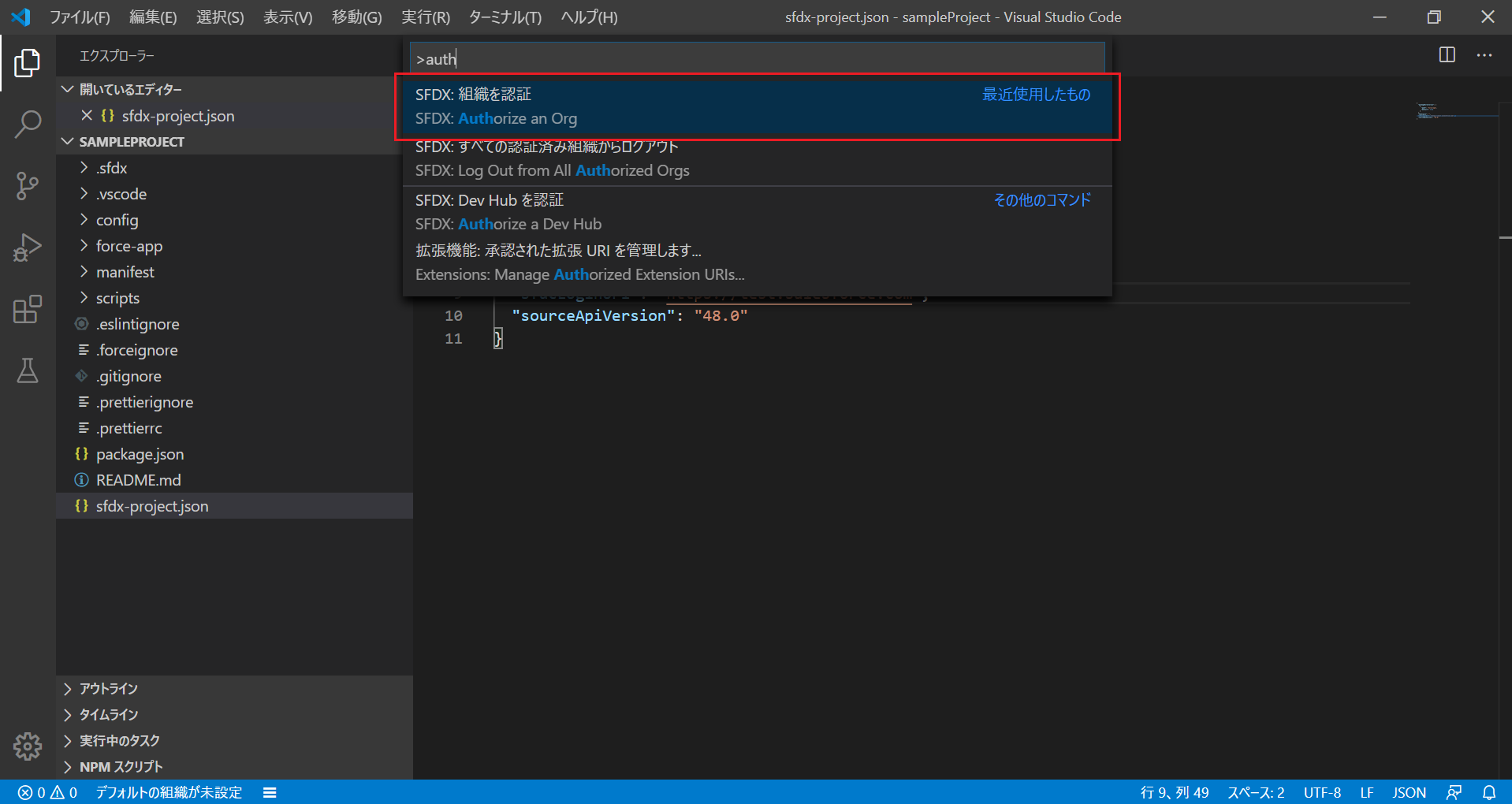Viewport: 1512px width, 804px height.
Task: Expand the config folder
Action: (234, 220)
